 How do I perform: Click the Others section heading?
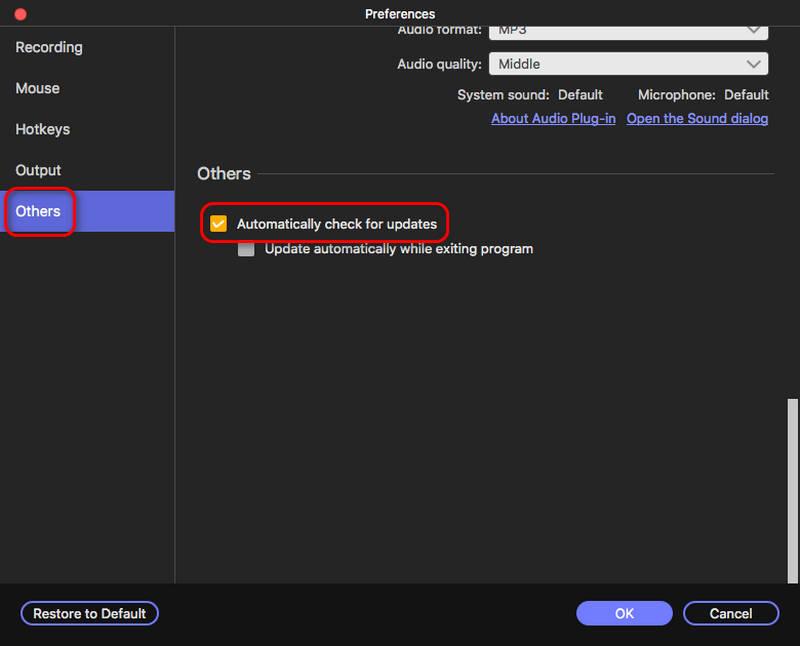click(224, 173)
